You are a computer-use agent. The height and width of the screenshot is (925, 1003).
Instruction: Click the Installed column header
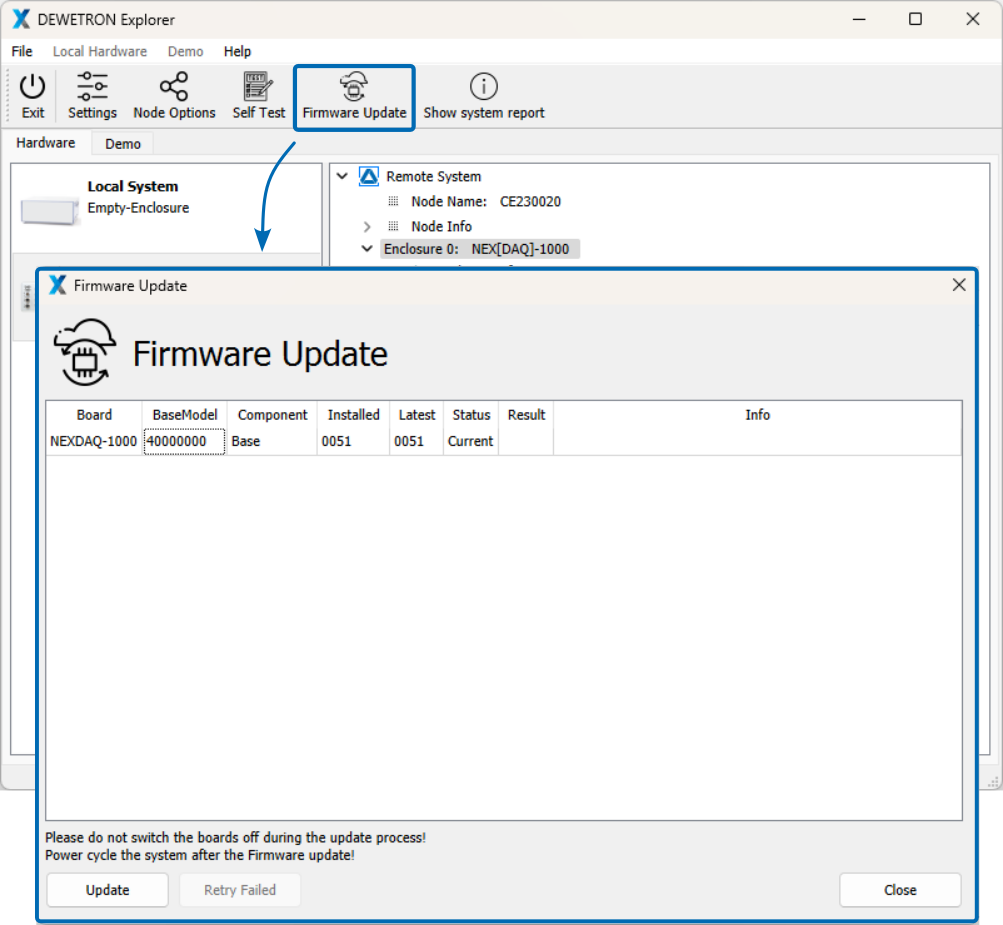[x=354, y=415]
